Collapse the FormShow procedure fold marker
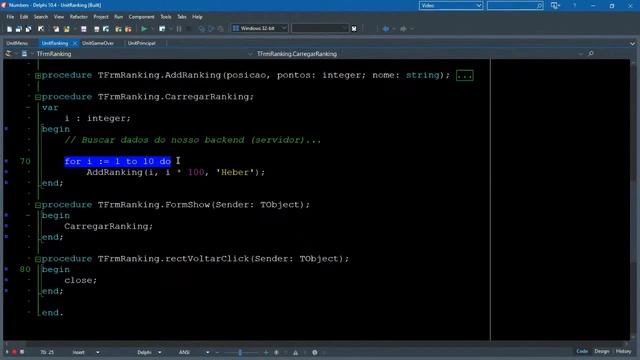The height and width of the screenshot is (360, 640). click(x=38, y=205)
